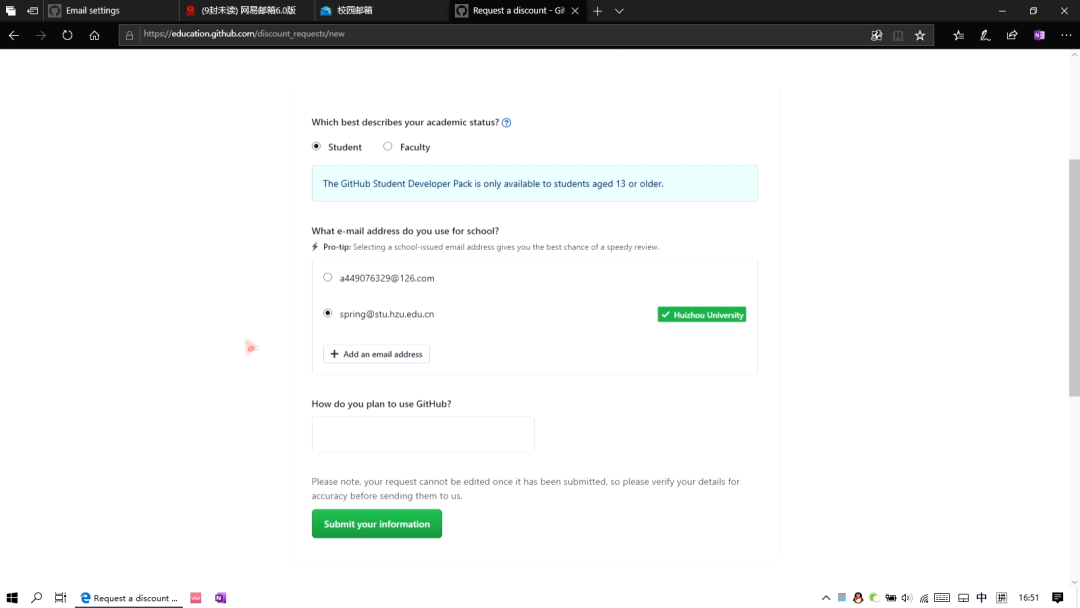
Task: Click Add an email address button
Action: pyautogui.click(x=376, y=354)
